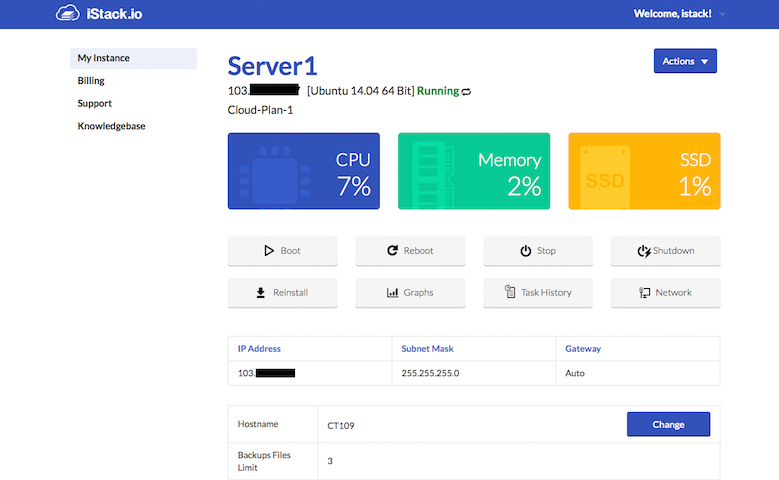This screenshot has height=480, width=779.
Task: Click the Reboot circular arrow icon
Action: coord(392,250)
